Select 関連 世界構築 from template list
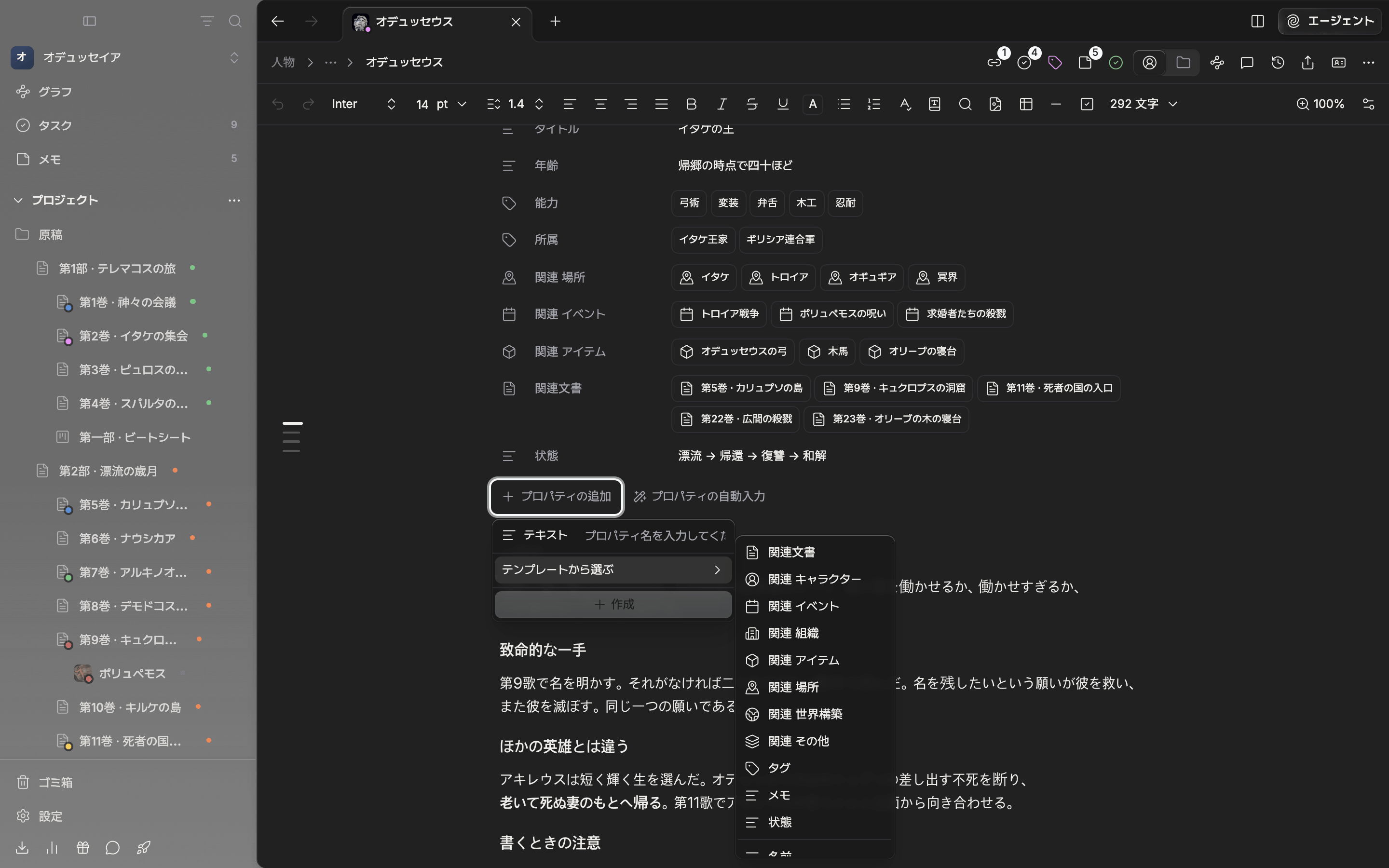The image size is (1389, 868). [815, 714]
